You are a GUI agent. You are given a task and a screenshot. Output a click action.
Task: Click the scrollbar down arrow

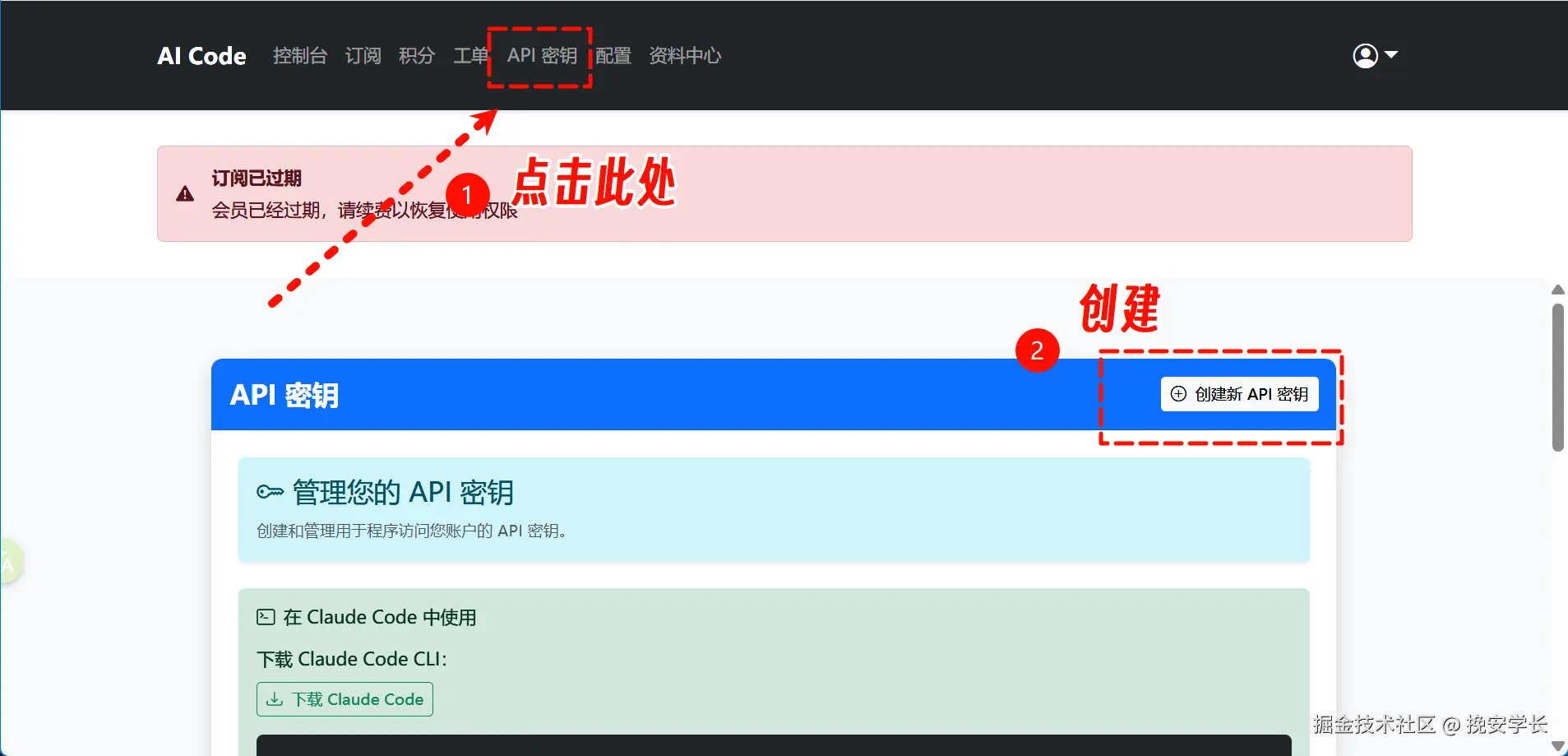(1557, 745)
